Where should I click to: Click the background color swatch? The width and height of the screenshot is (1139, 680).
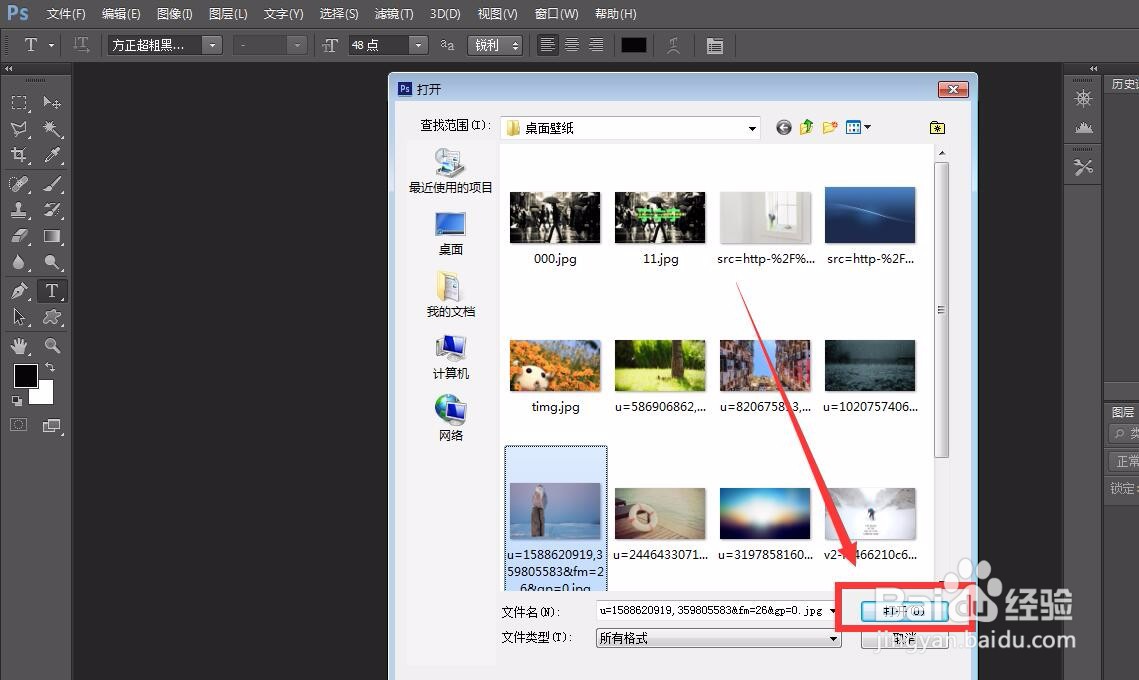[44, 394]
